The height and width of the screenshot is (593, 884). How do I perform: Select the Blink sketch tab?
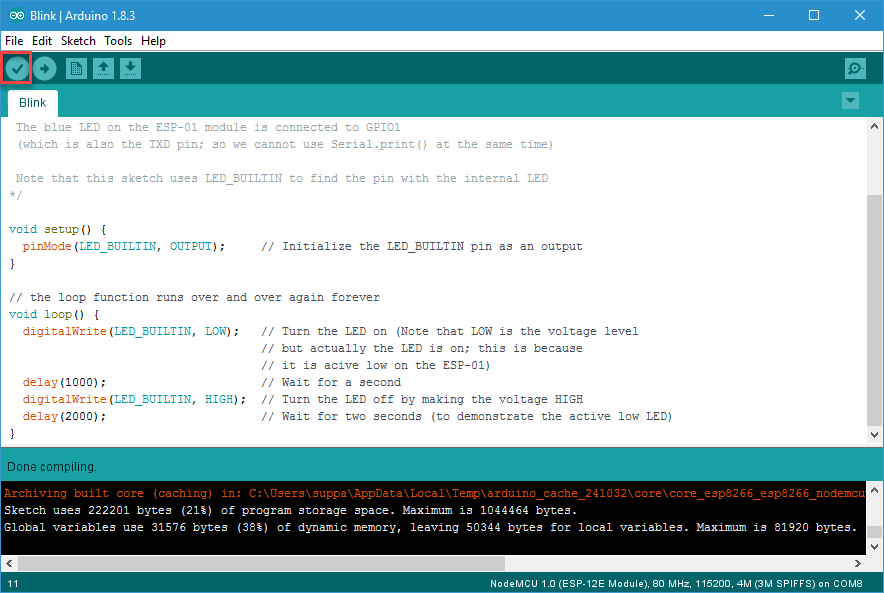tap(33, 103)
